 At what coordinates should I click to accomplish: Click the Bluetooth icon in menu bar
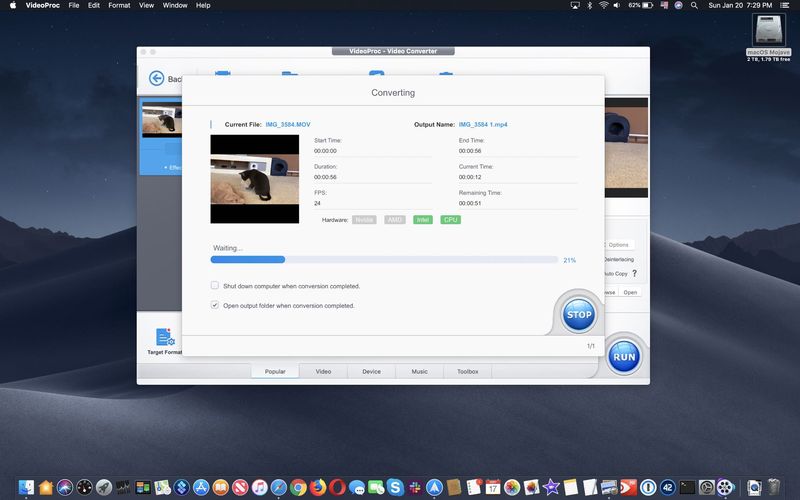(590, 5)
